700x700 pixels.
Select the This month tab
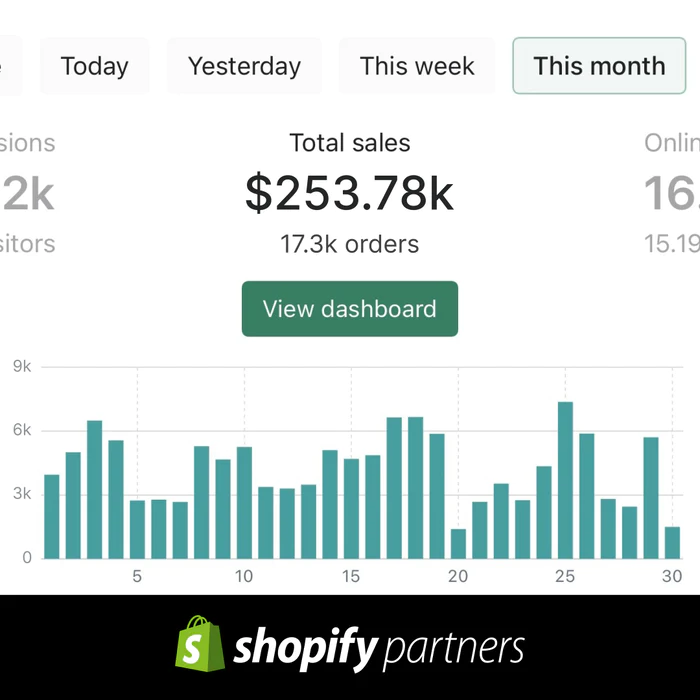pyautogui.click(x=599, y=66)
